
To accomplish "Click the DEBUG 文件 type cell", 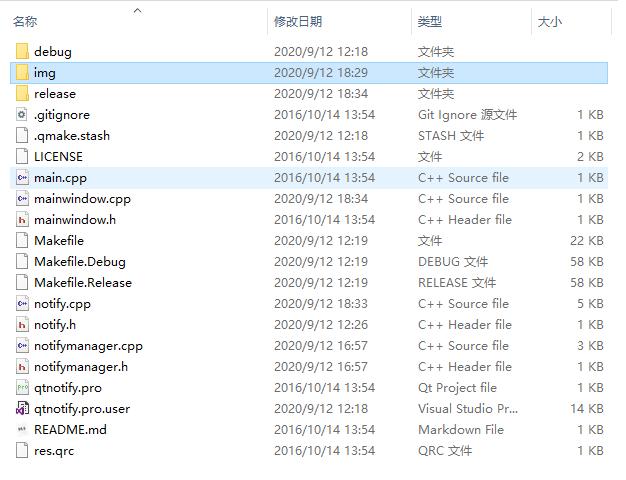I will [453, 262].
